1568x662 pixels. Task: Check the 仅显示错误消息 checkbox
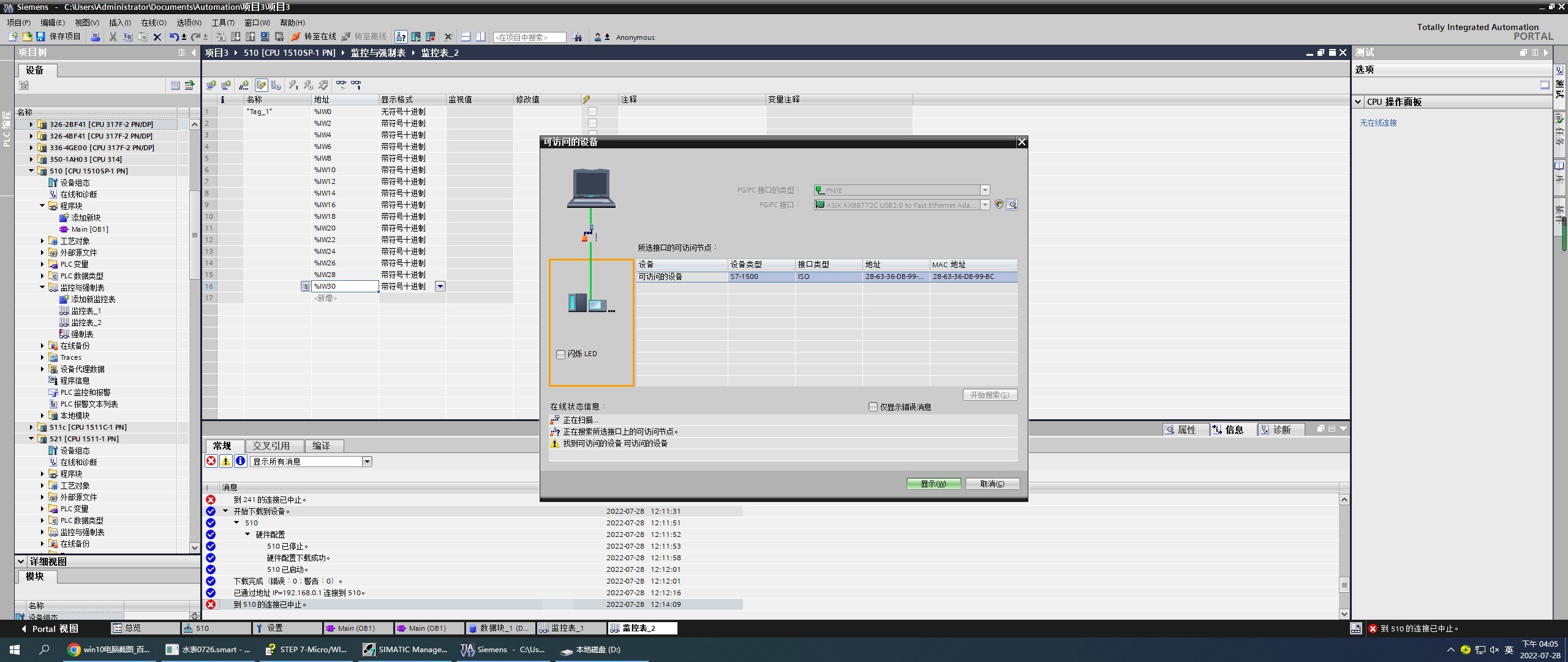click(873, 406)
